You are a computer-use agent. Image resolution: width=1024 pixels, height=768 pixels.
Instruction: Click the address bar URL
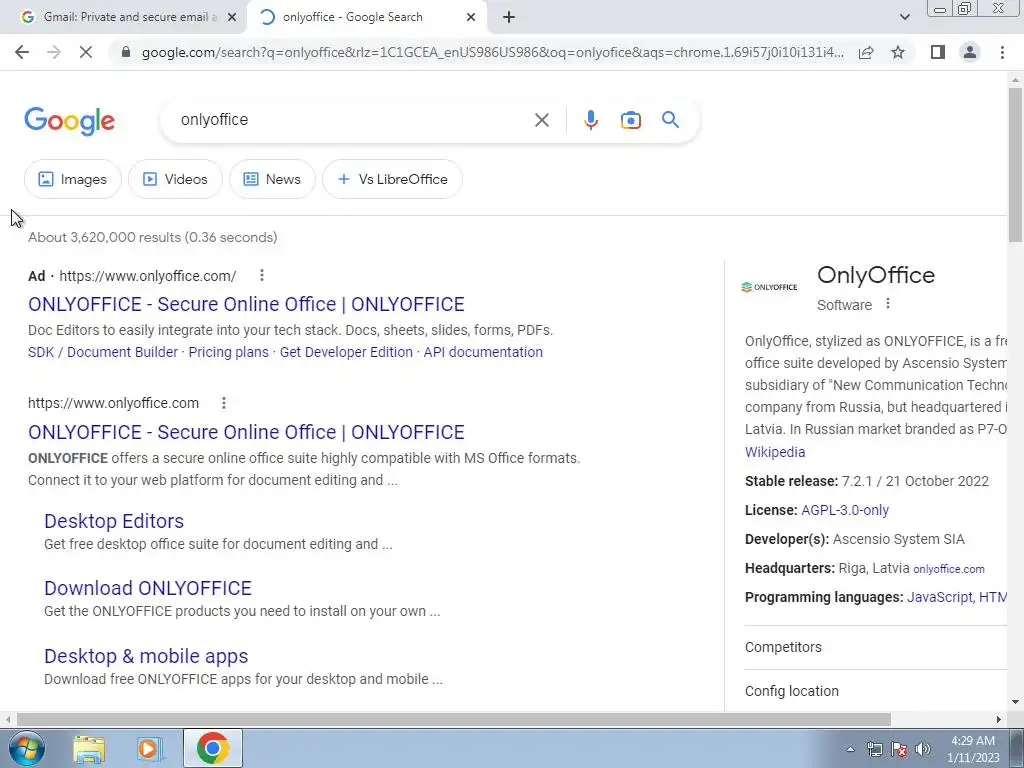point(492,52)
